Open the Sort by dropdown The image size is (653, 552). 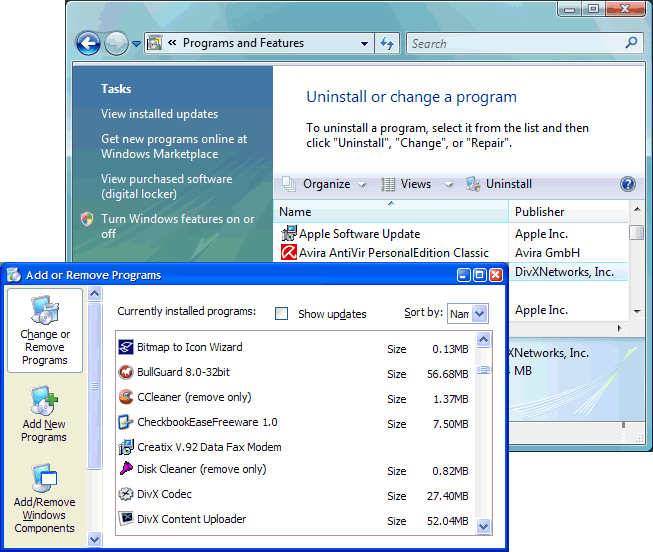click(480, 314)
